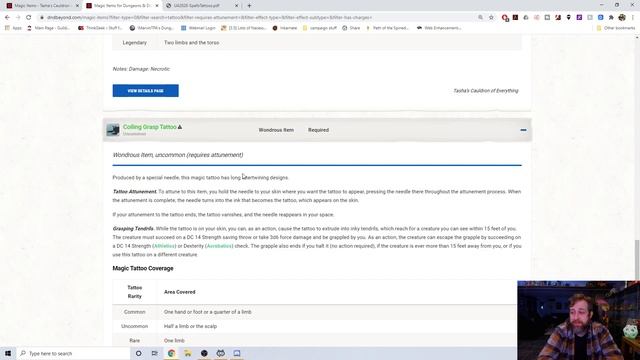Open the Chrome profile avatar
The image size is (640, 360).
pyautogui.click(x=622, y=18)
